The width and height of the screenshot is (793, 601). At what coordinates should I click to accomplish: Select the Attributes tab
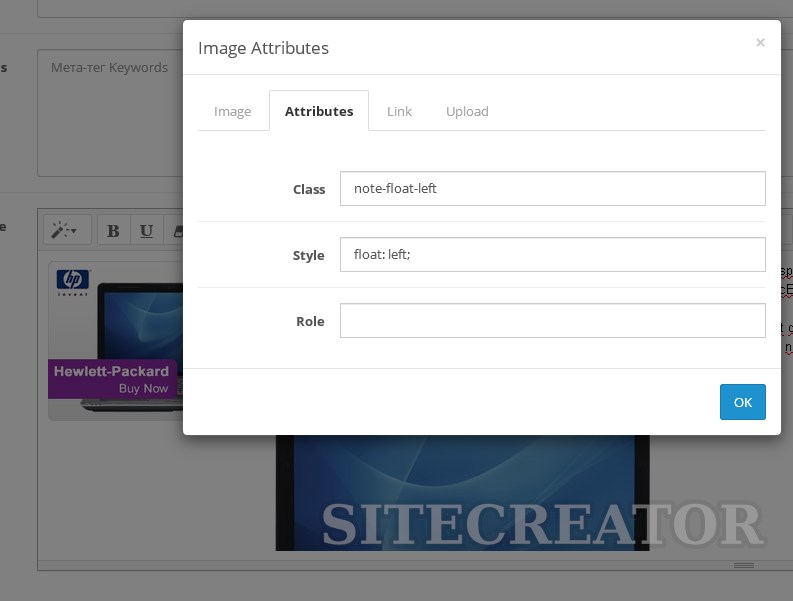pos(318,111)
